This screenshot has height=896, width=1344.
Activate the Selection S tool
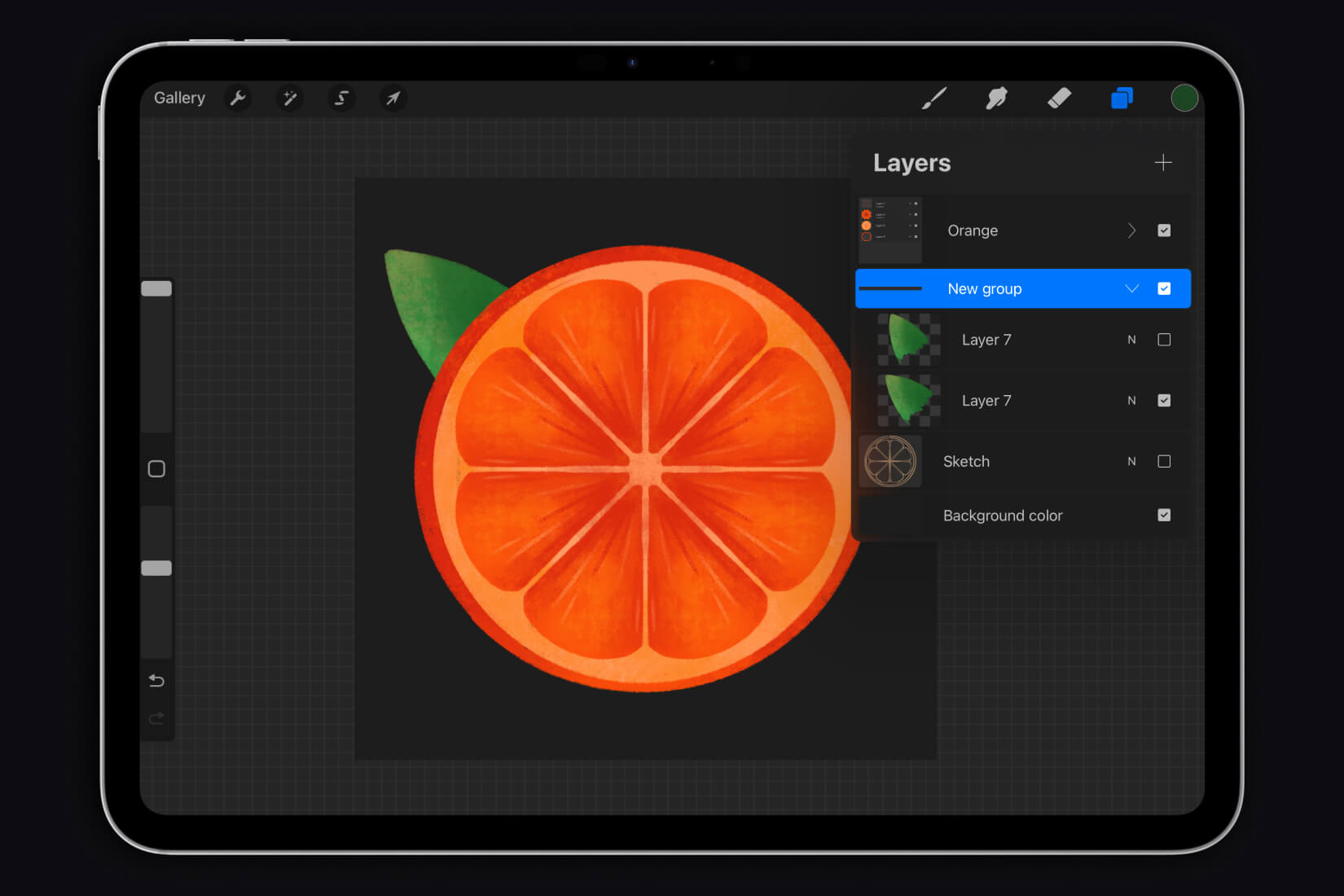click(x=341, y=99)
